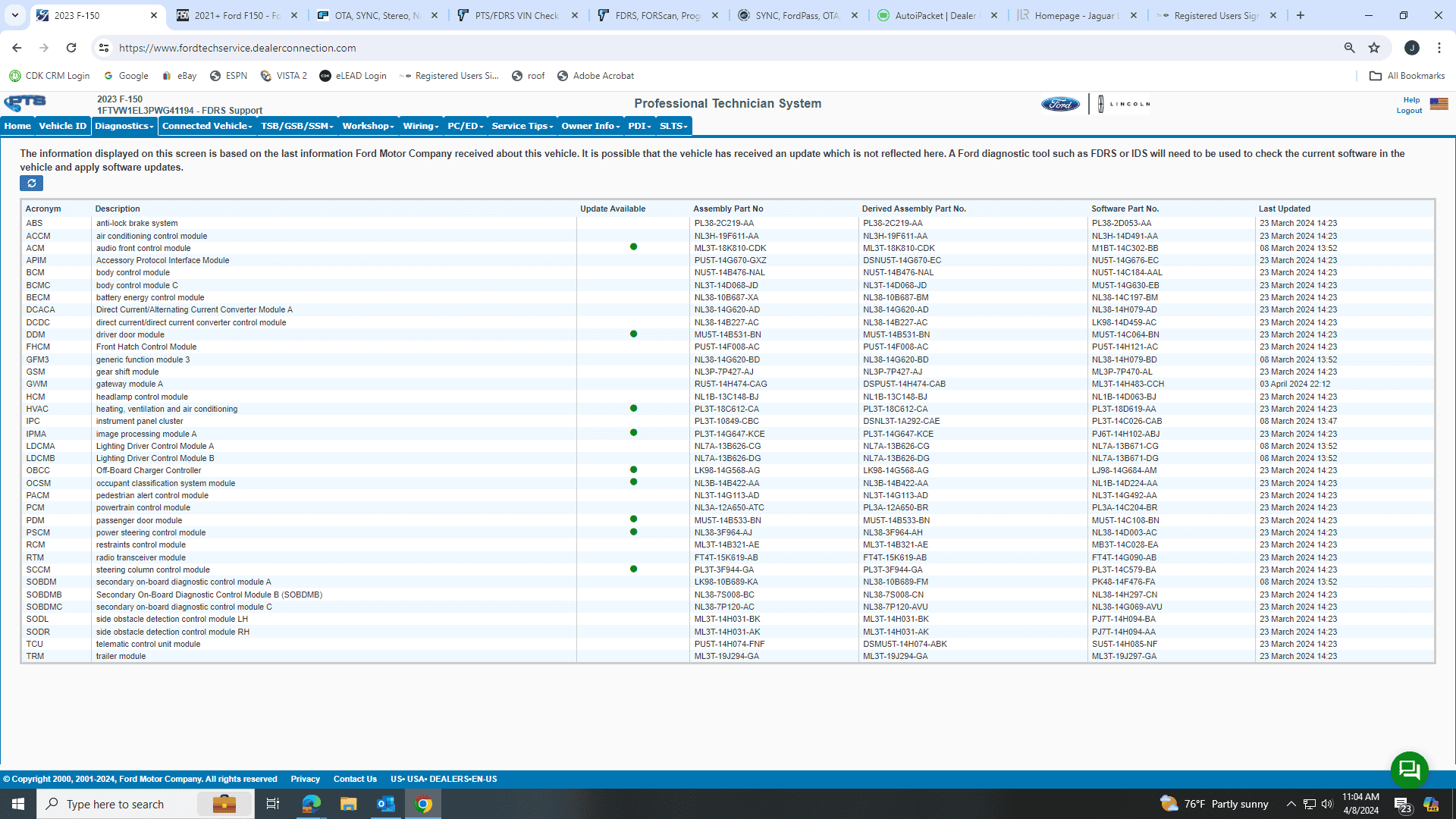Expand the Diagnostics dropdown menu
Image resolution: width=1456 pixels, height=819 pixels.
124,126
